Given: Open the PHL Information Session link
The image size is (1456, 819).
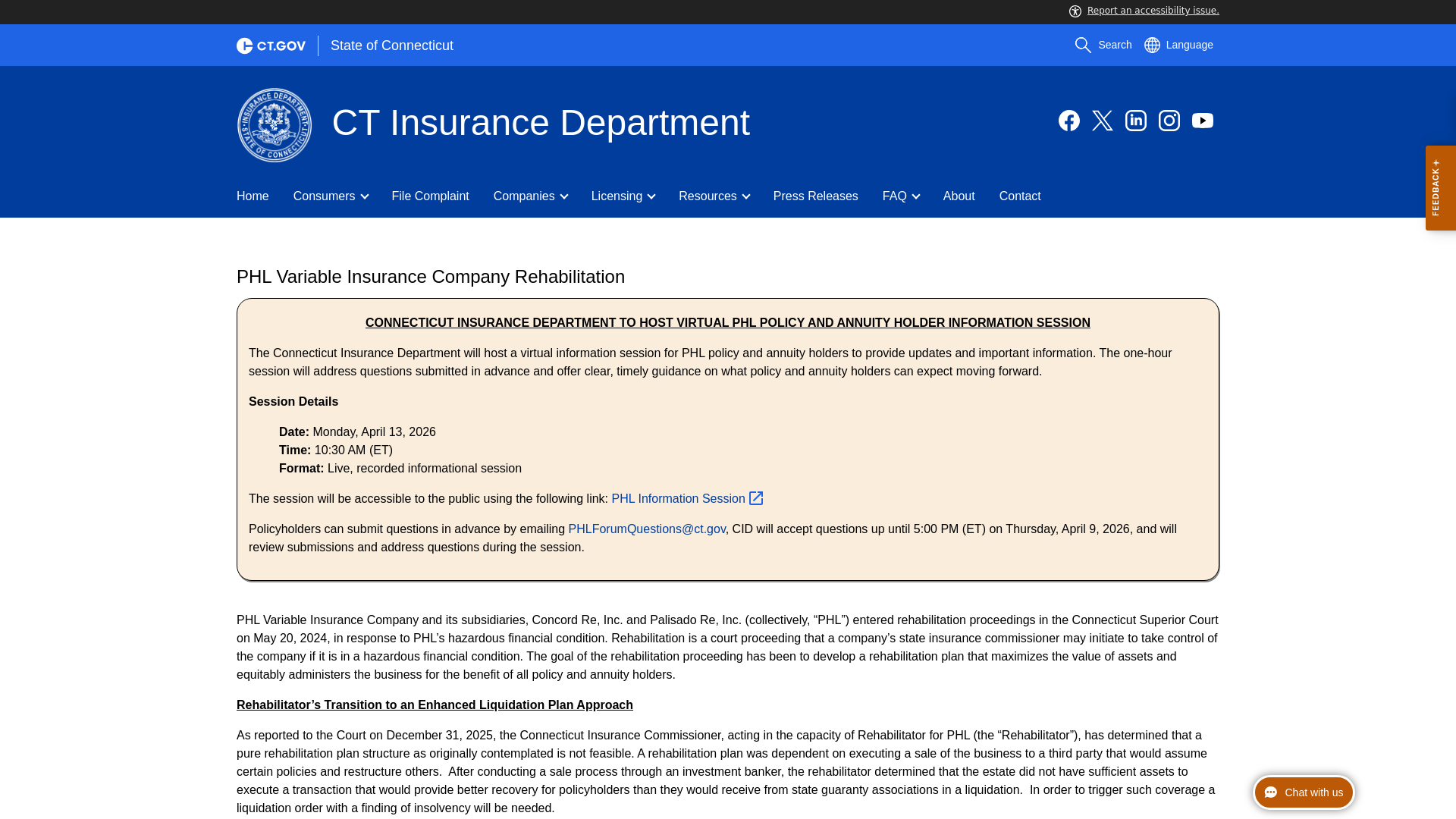Looking at the screenshot, I should pos(678,498).
